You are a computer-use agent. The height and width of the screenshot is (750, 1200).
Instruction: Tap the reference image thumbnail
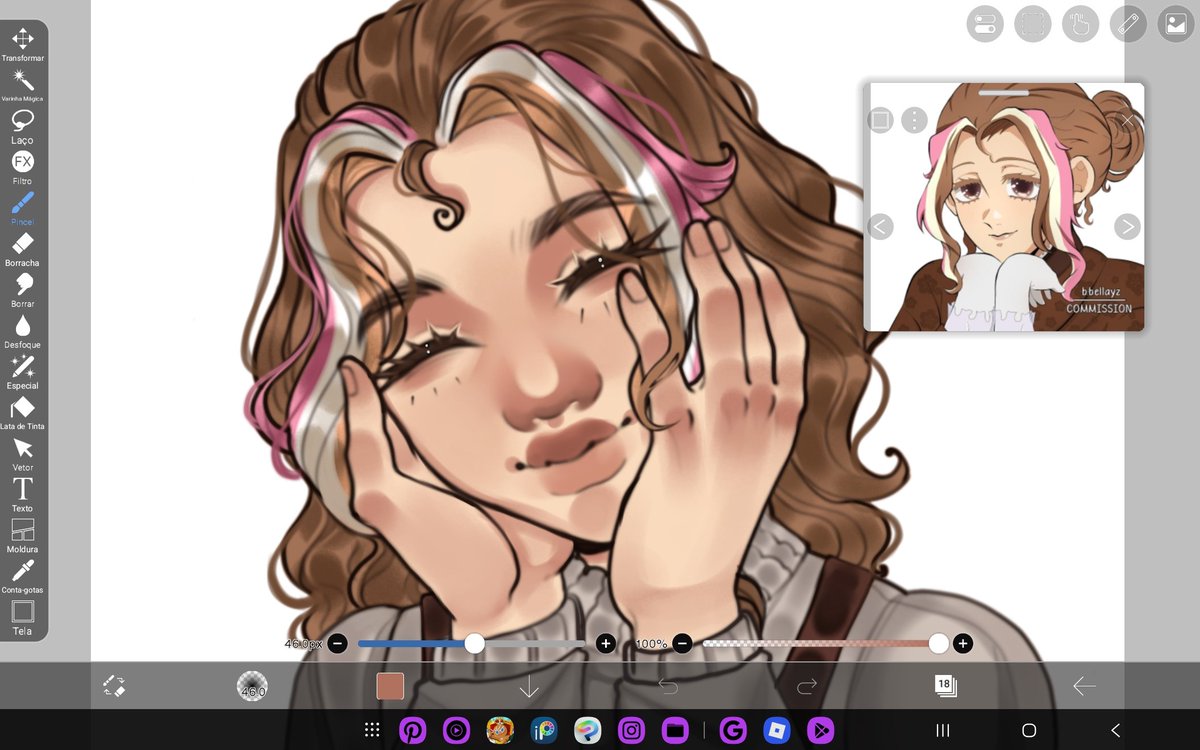tap(1004, 207)
